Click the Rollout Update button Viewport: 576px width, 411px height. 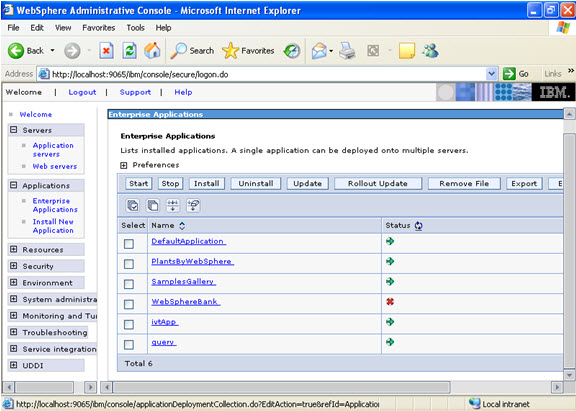click(378, 183)
